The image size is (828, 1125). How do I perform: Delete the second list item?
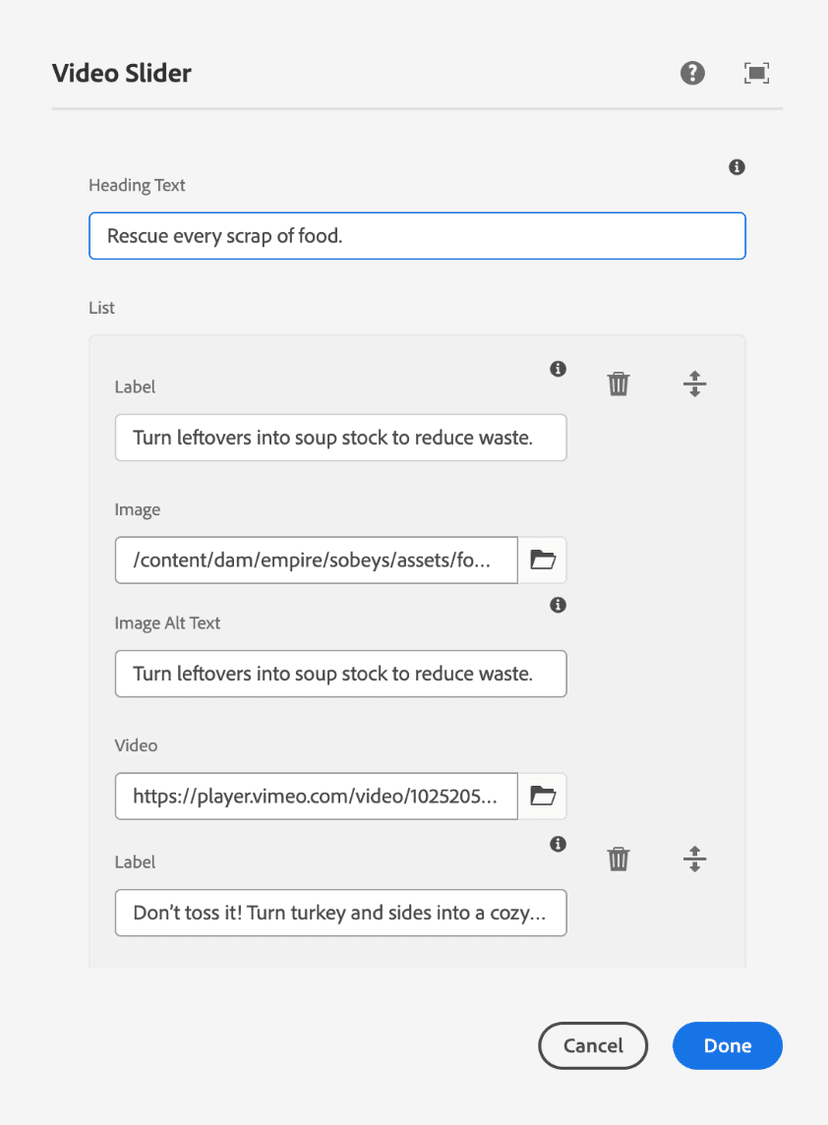[x=619, y=859]
